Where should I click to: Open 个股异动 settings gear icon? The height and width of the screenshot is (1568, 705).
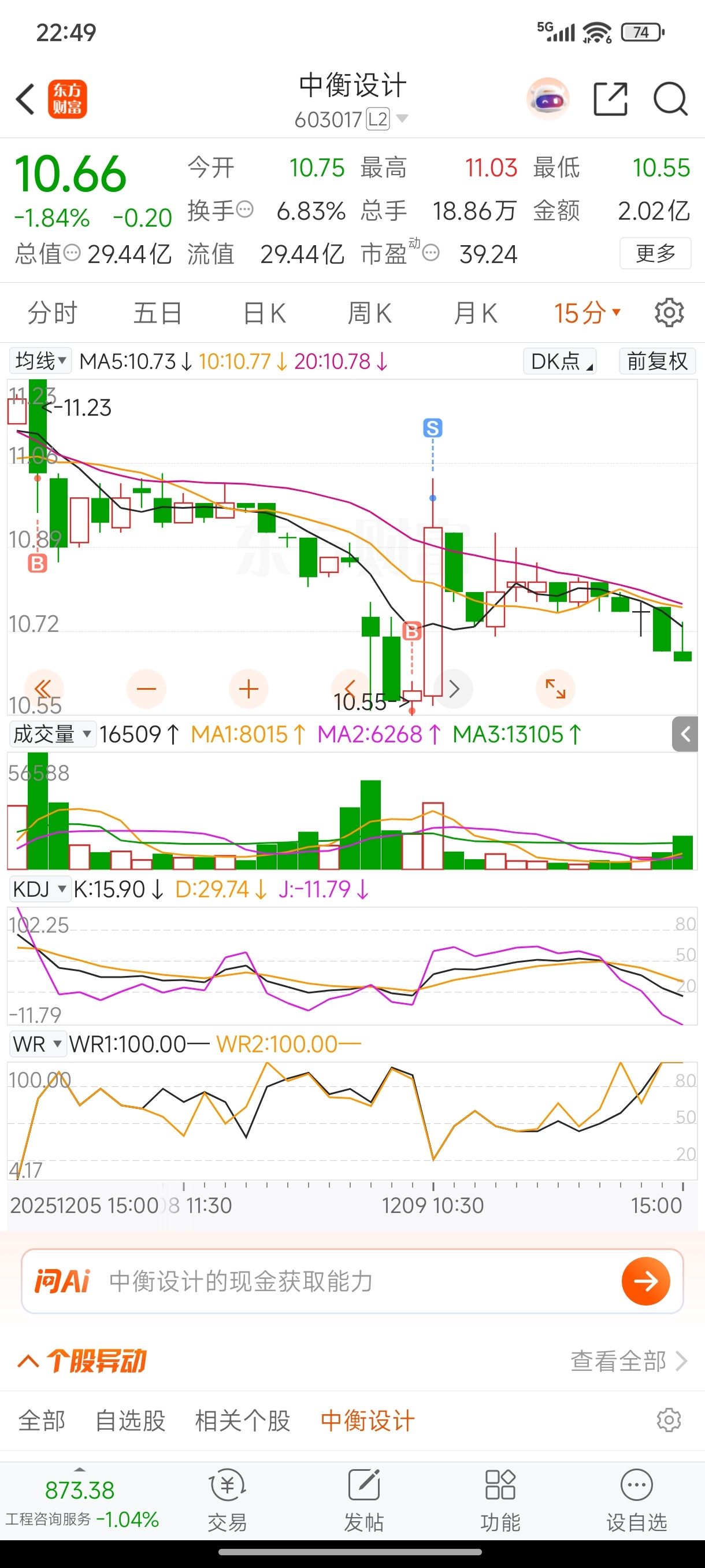click(x=669, y=1421)
